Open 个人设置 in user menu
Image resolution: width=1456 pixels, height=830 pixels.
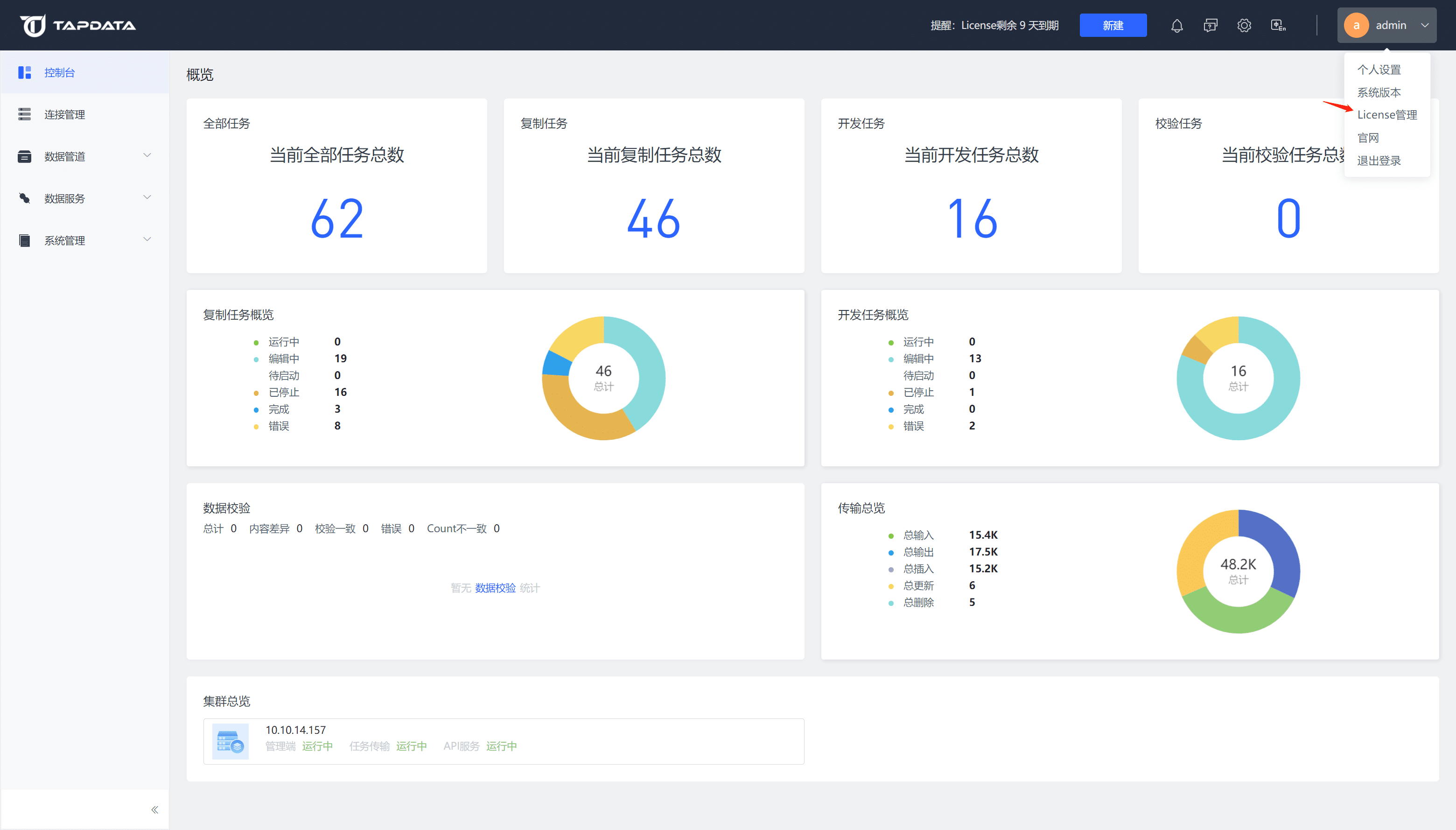[x=1379, y=70]
